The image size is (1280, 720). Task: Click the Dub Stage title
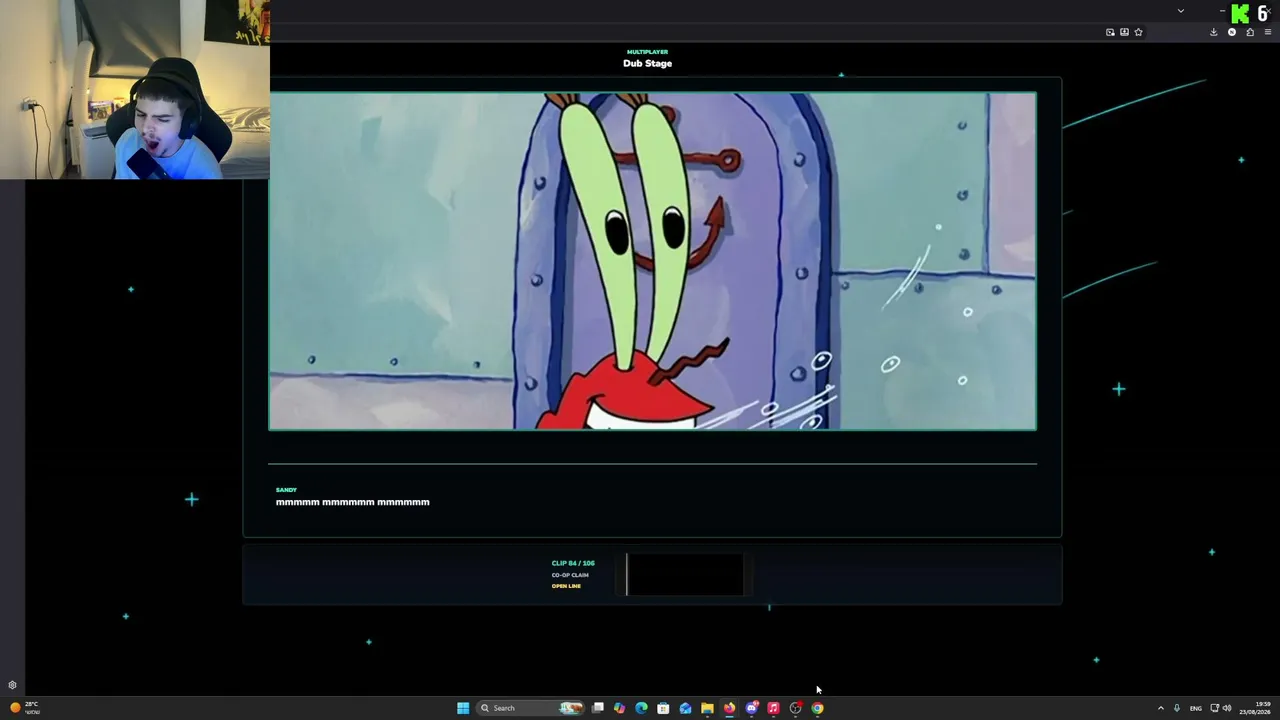[x=647, y=63]
